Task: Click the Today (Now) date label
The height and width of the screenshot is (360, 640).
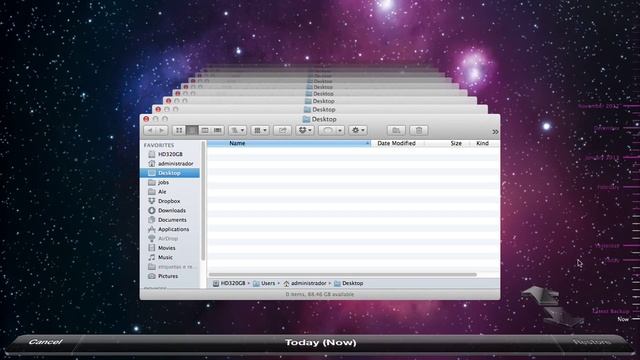Action: coord(320,342)
